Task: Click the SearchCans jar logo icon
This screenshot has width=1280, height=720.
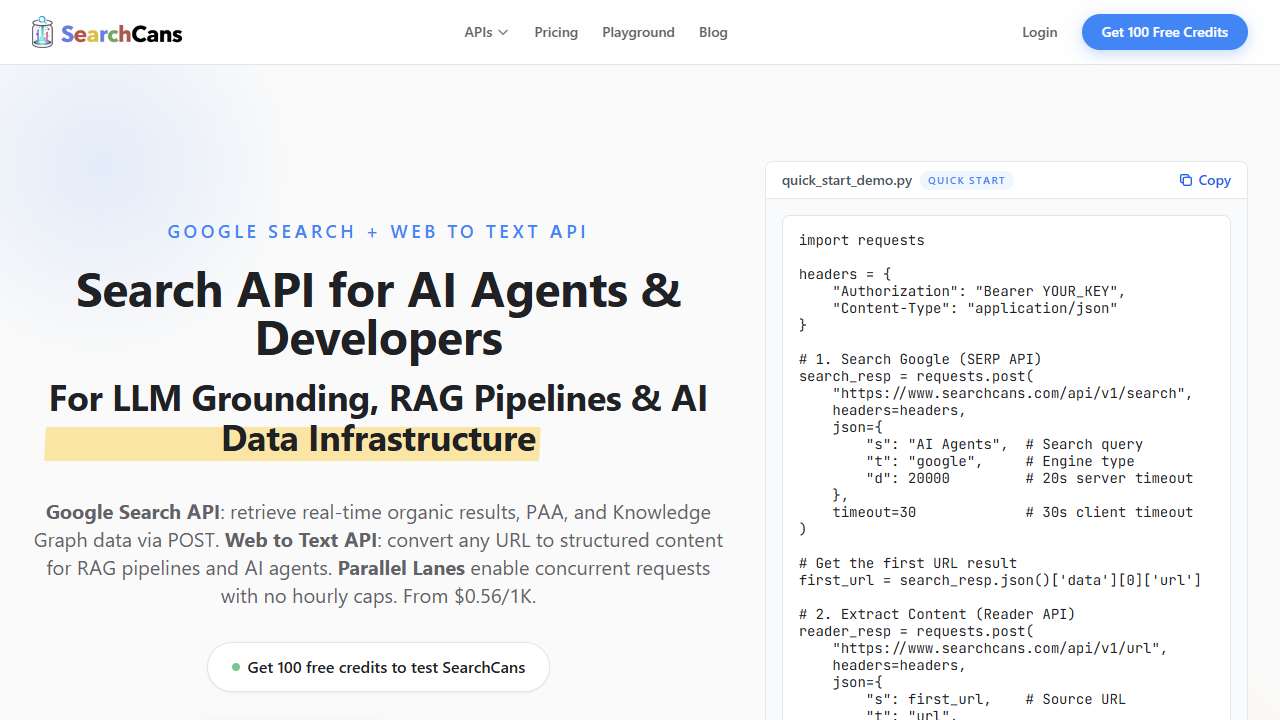Action: click(42, 32)
